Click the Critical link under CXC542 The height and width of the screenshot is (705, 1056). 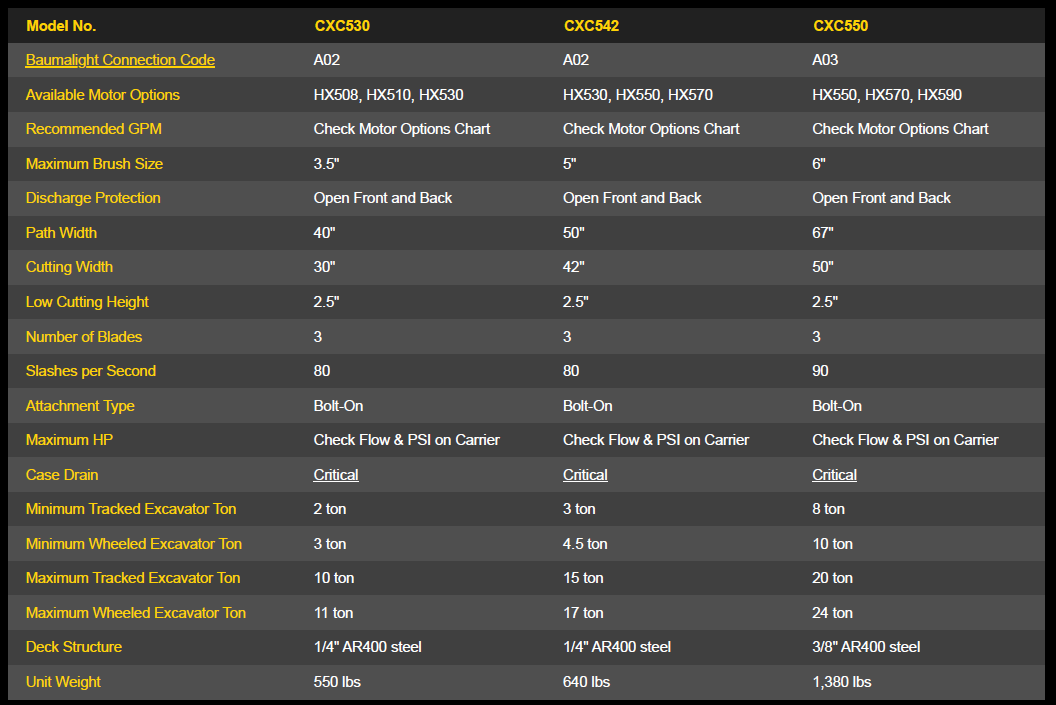coord(585,475)
